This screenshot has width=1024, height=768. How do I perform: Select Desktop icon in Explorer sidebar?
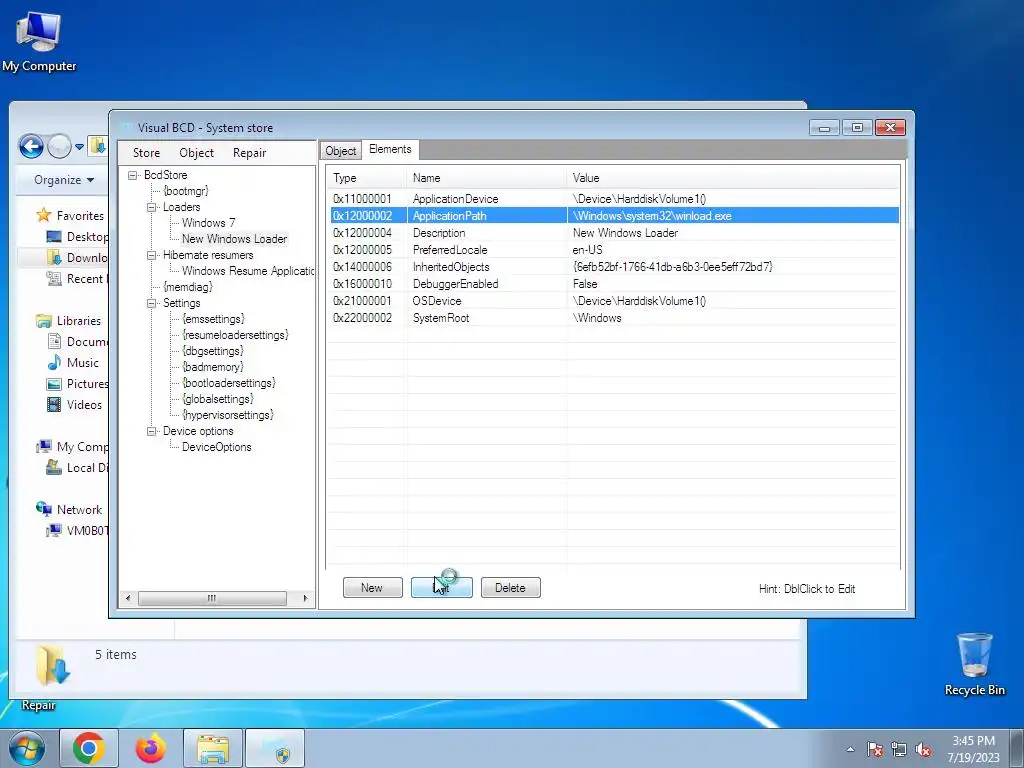pos(54,236)
